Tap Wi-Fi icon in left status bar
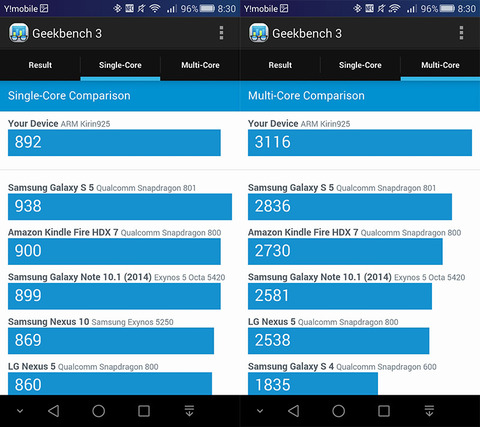 (155, 8)
